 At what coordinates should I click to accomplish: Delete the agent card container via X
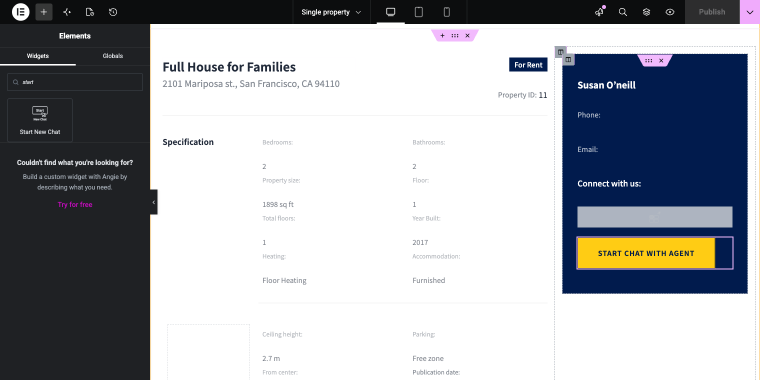[661, 61]
